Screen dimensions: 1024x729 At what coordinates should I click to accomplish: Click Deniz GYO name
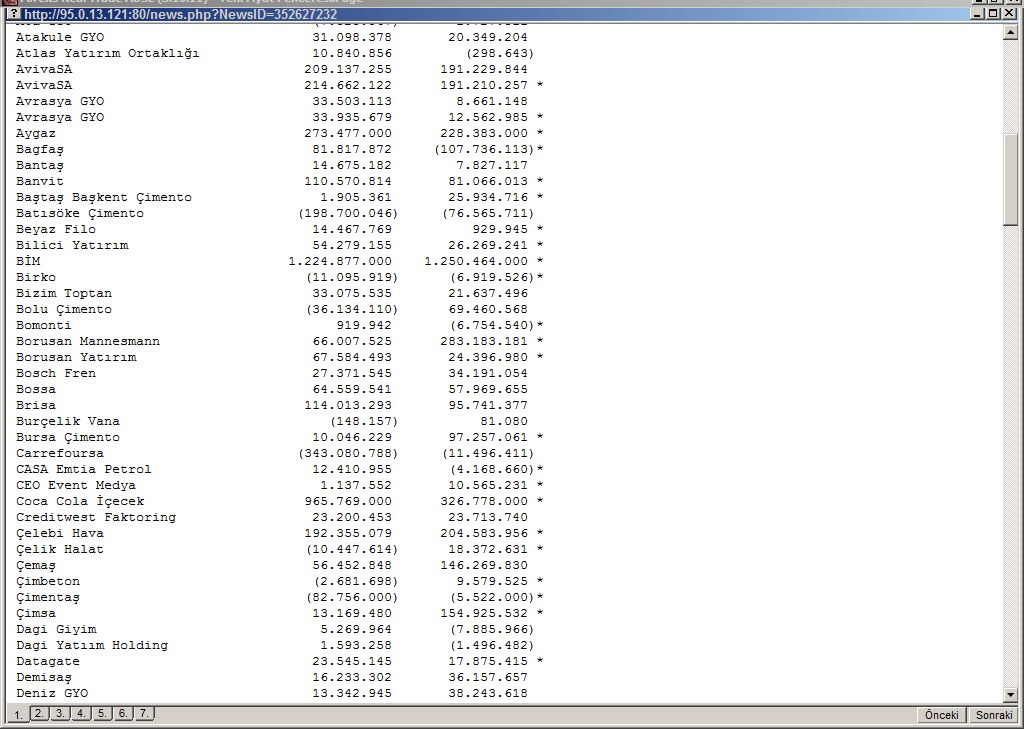(52, 694)
